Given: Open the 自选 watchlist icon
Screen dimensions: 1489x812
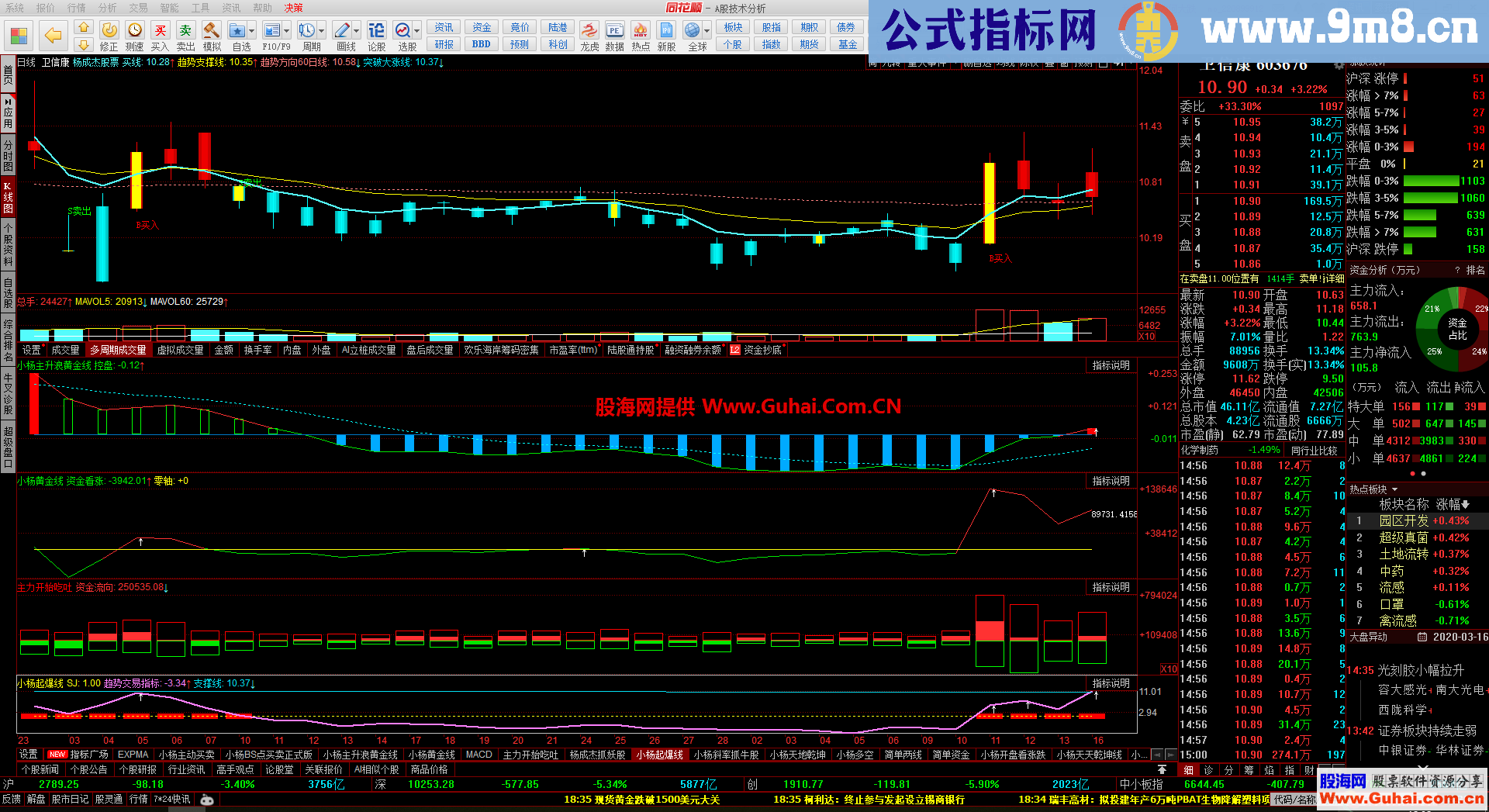Looking at the screenshot, I should point(237,30).
